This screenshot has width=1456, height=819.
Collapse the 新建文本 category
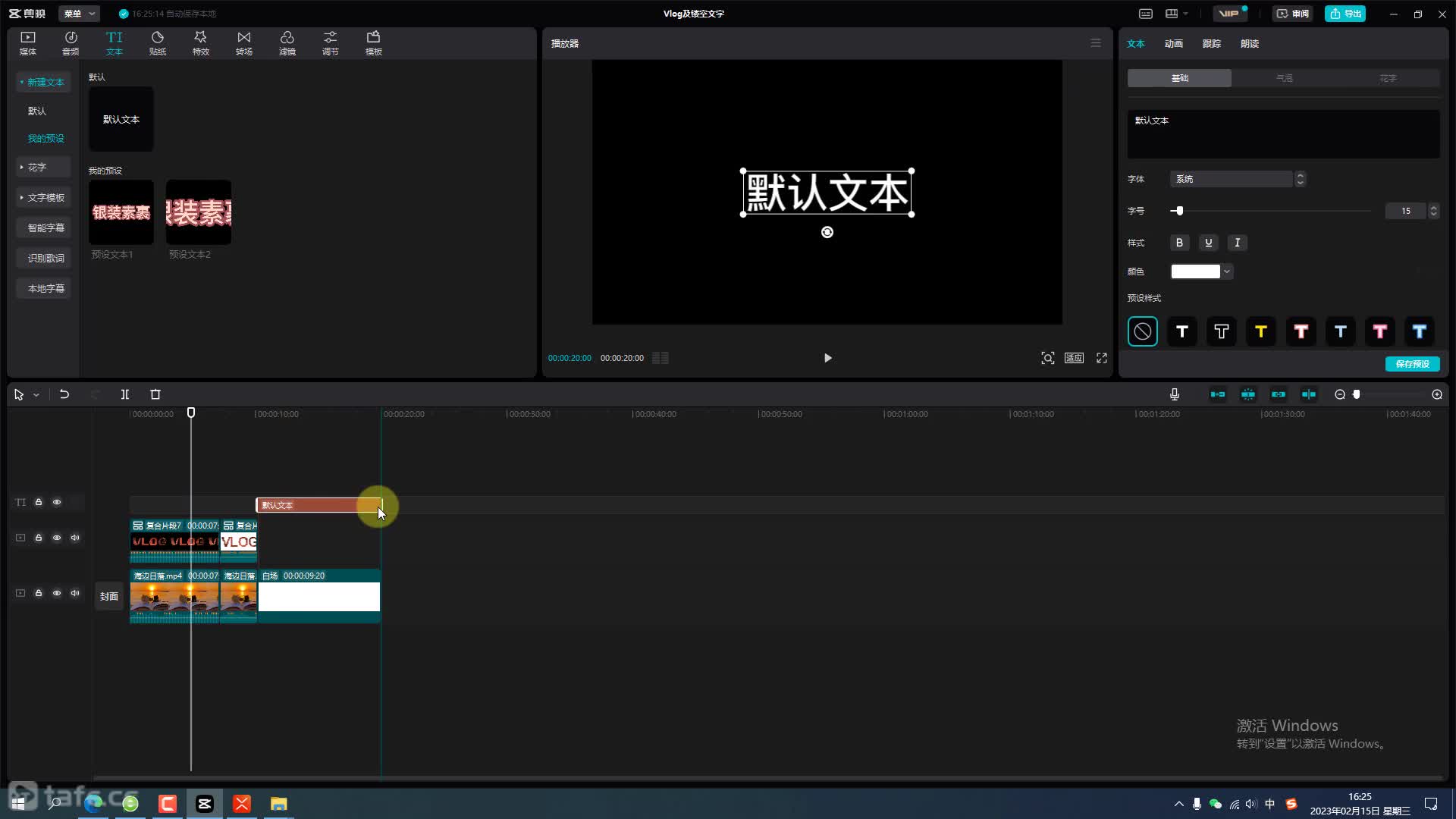43,82
